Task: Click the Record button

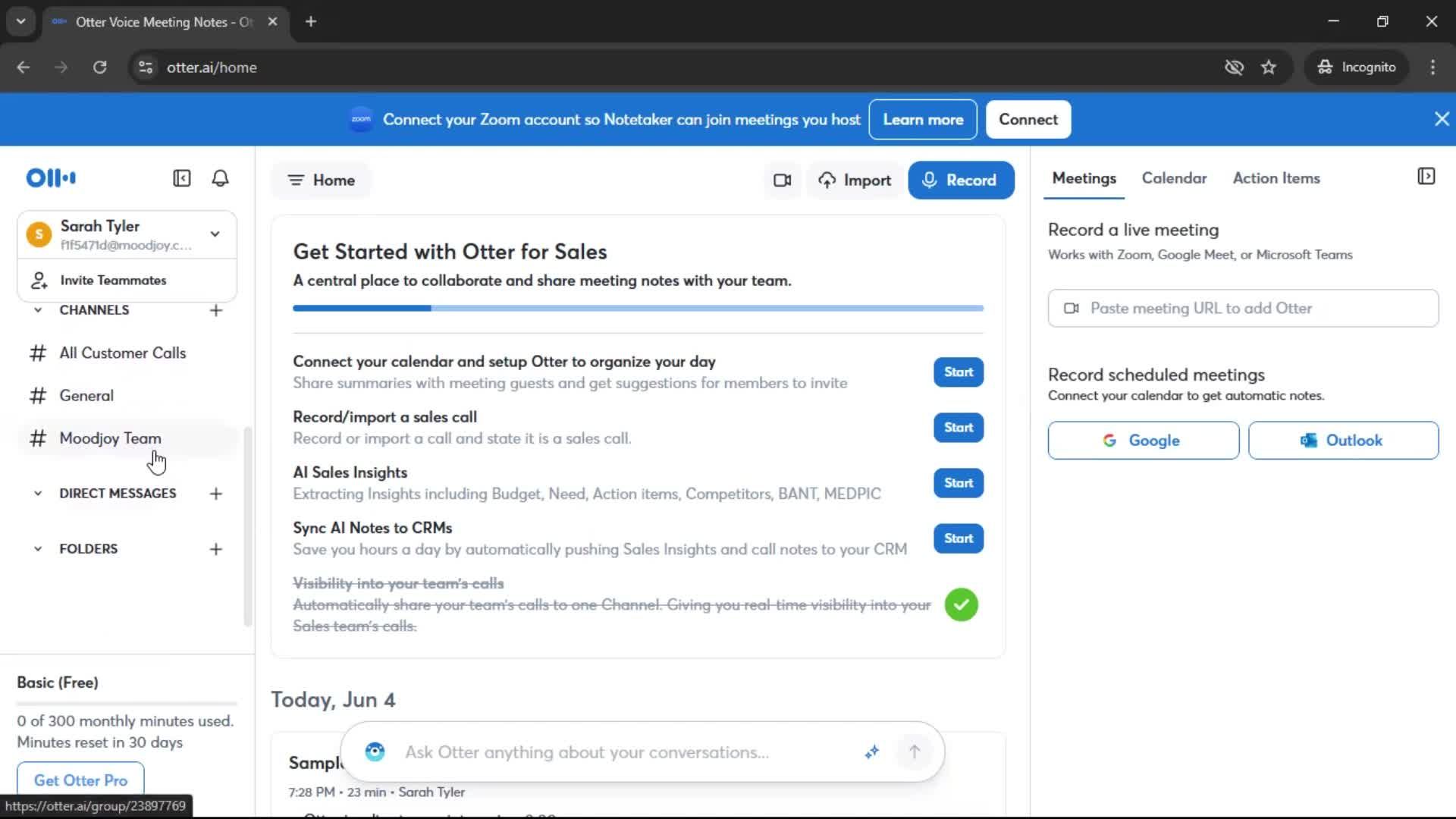Action: (961, 180)
